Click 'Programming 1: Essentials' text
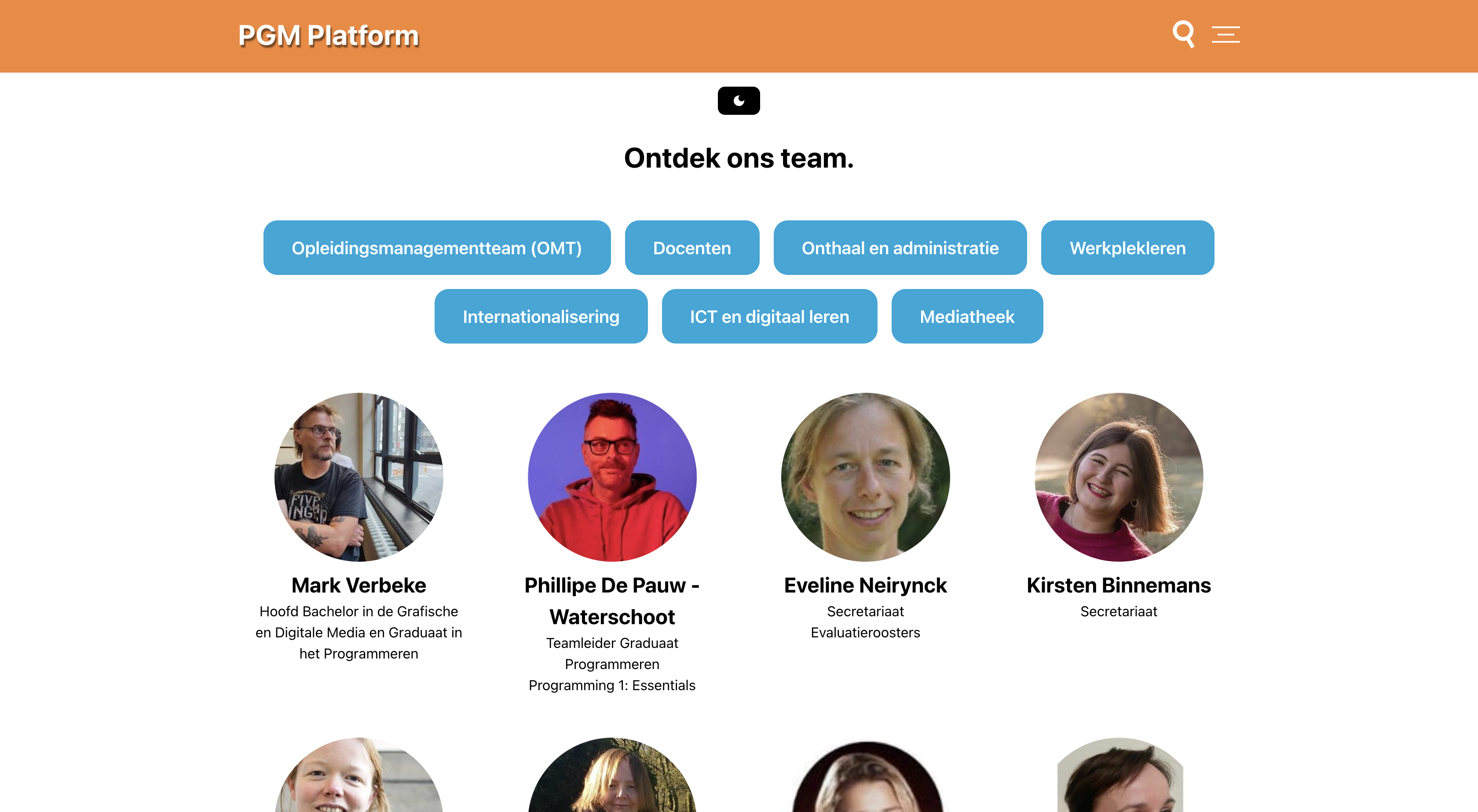The height and width of the screenshot is (812, 1478). [x=612, y=685]
